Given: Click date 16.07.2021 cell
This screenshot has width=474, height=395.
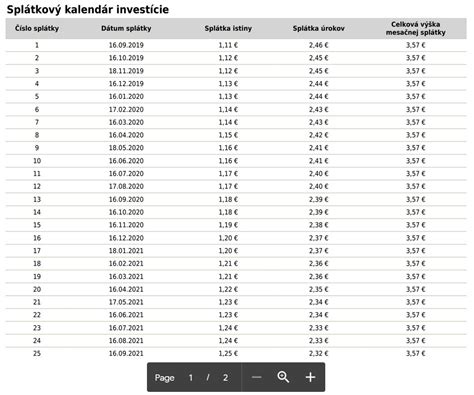Looking at the screenshot, I should point(126,328).
